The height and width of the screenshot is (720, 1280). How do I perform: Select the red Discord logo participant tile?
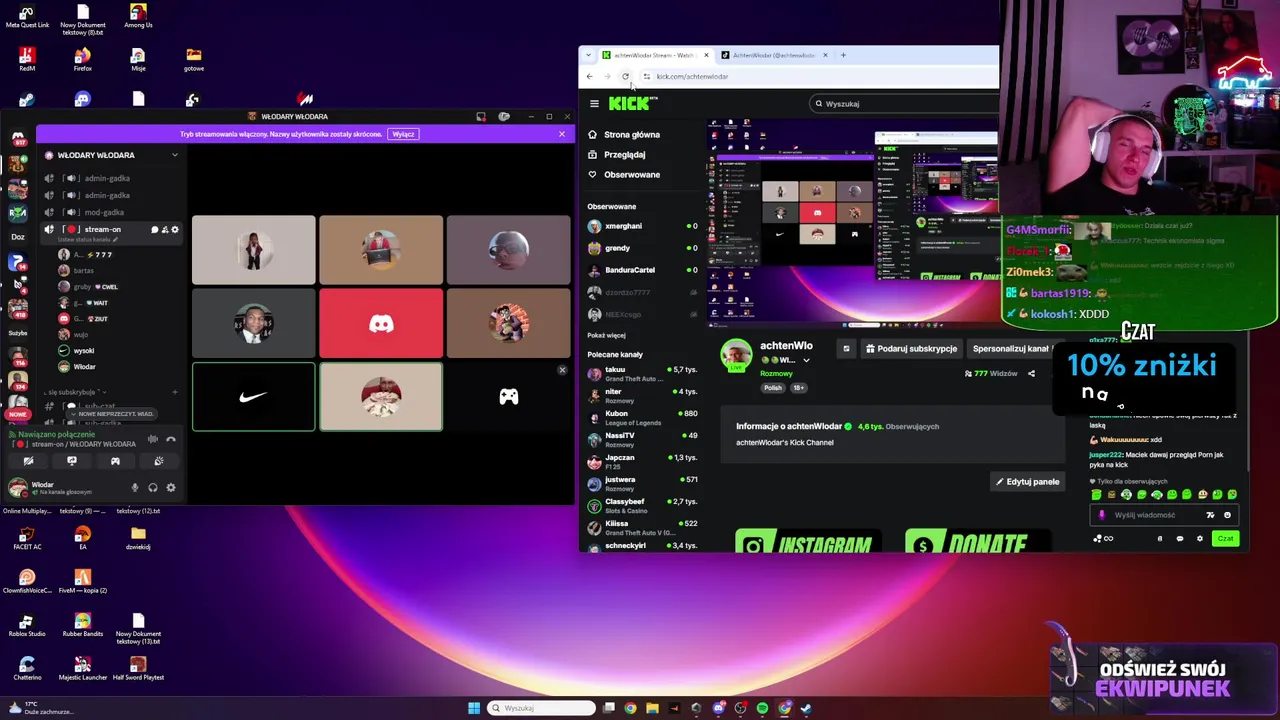381,323
